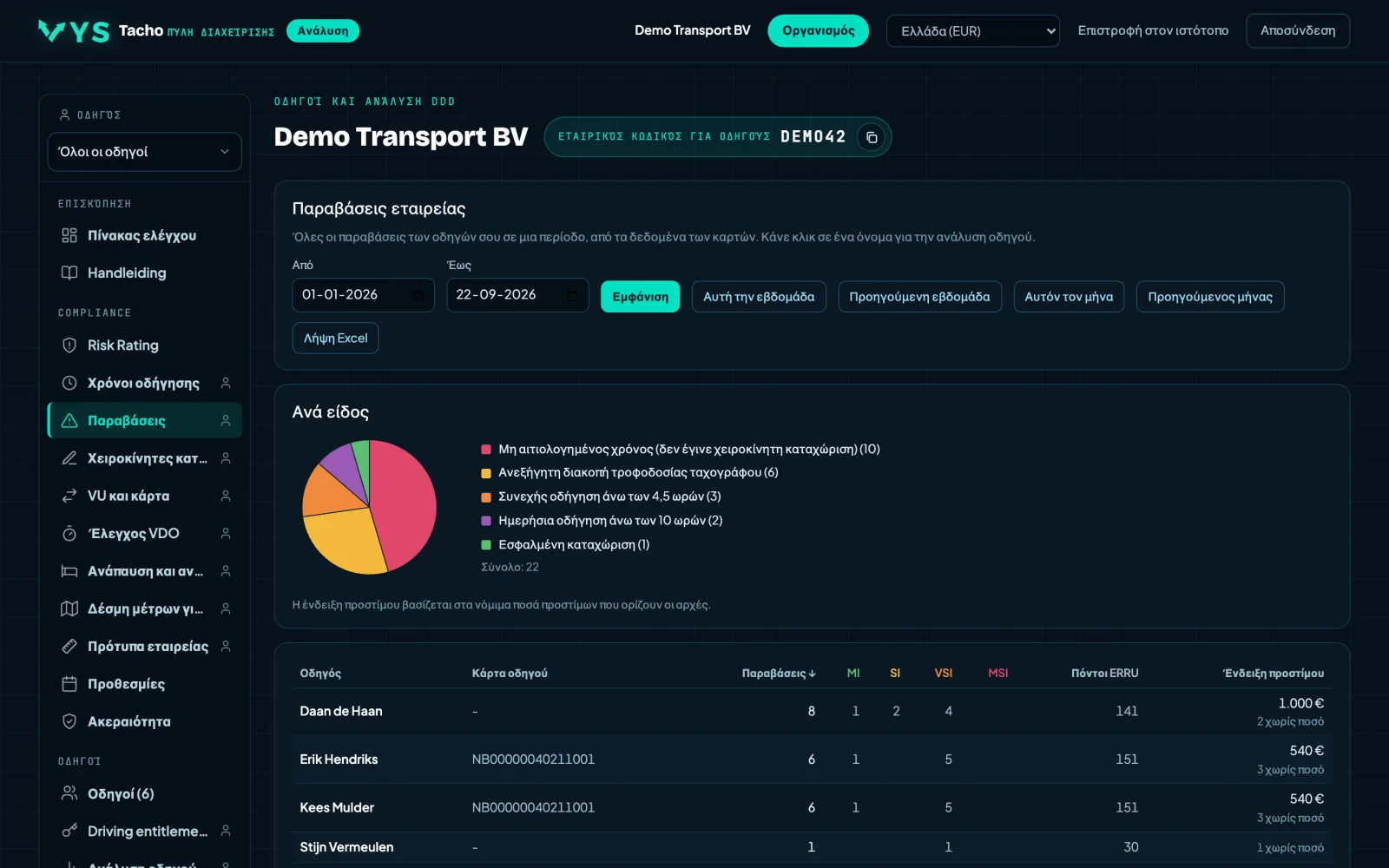This screenshot has width=1389, height=868.
Task: Click the Έλεγχος VDO stopwatch icon
Action: 69,534
